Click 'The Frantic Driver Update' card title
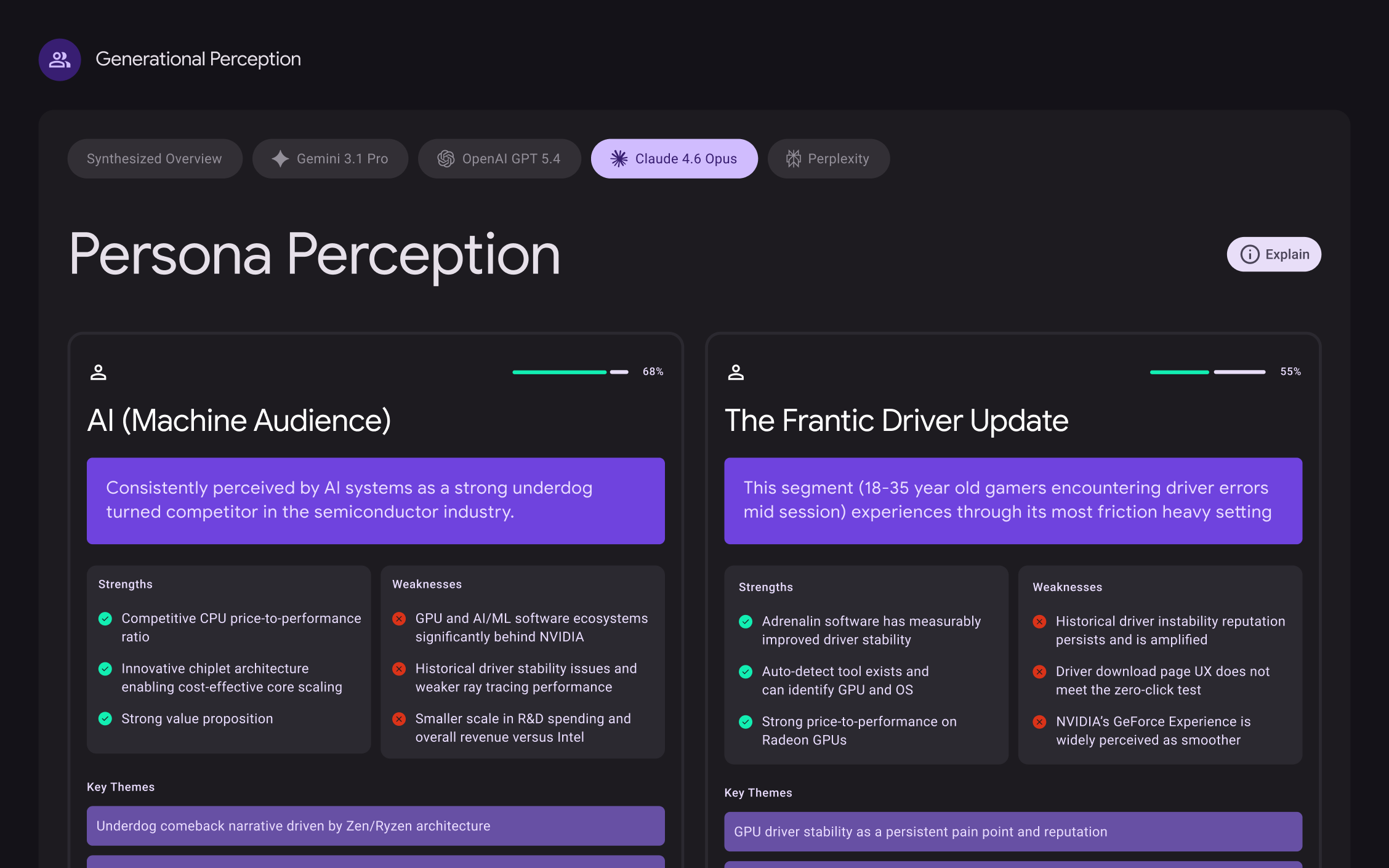This screenshot has height=868, width=1389. click(x=896, y=421)
